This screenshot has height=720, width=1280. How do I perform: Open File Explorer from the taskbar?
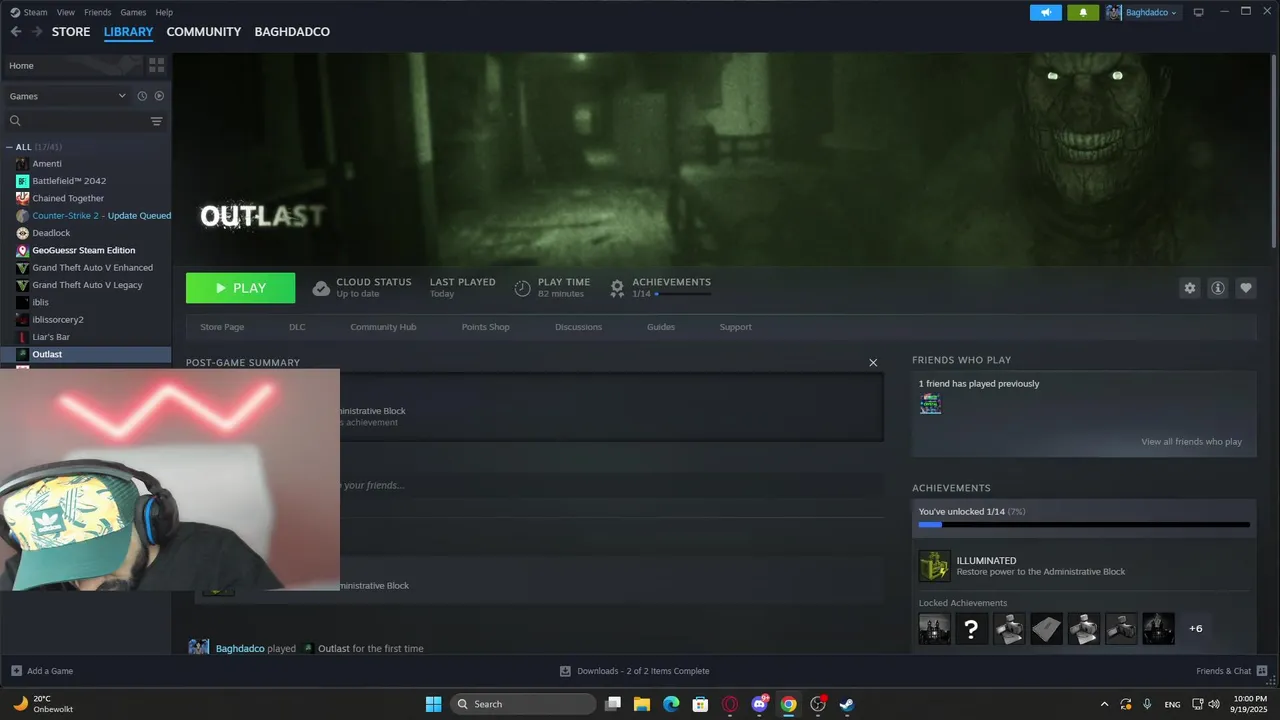(x=642, y=704)
